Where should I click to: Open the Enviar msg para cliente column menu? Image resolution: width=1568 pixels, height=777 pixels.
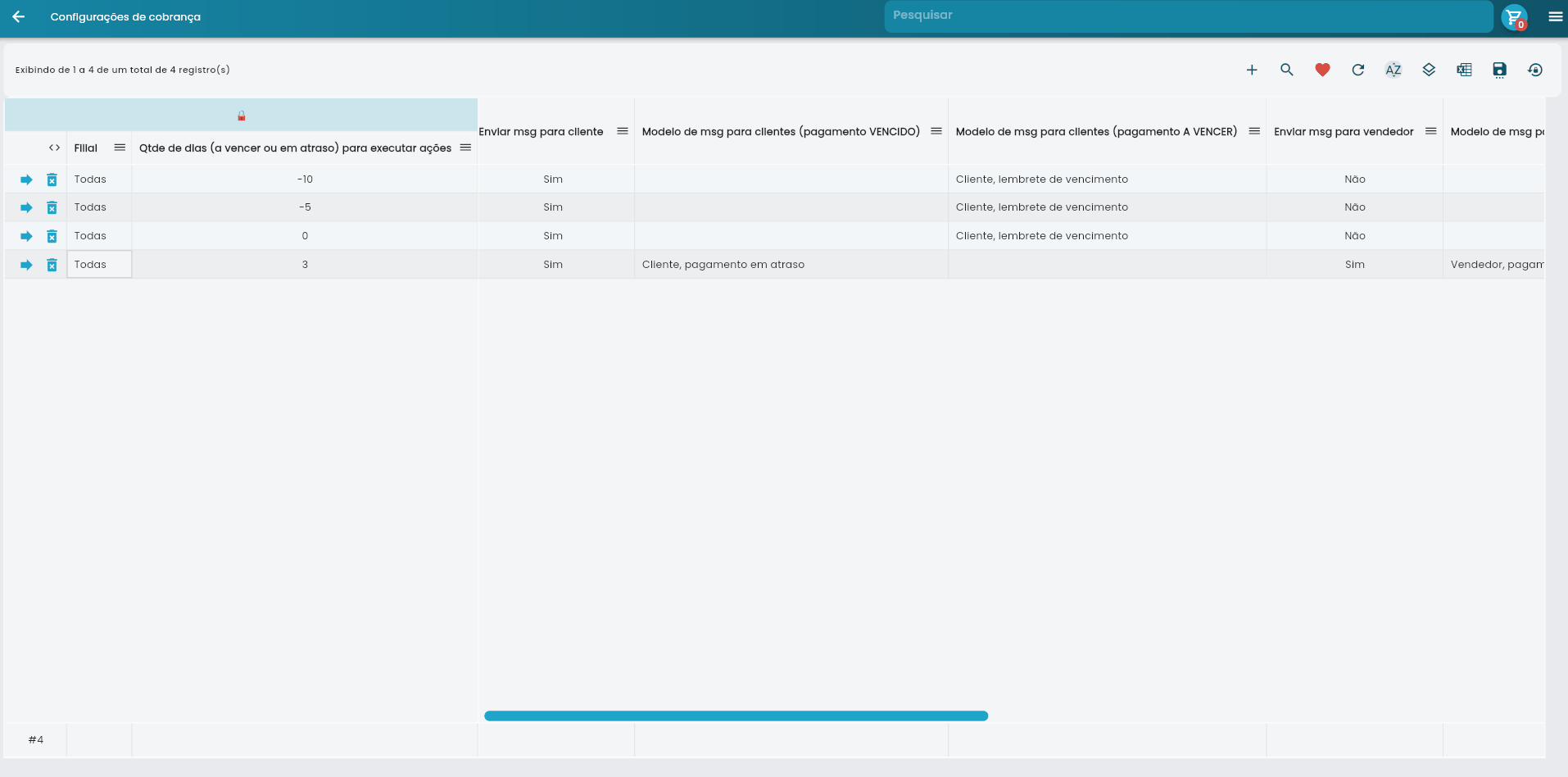pos(623,131)
